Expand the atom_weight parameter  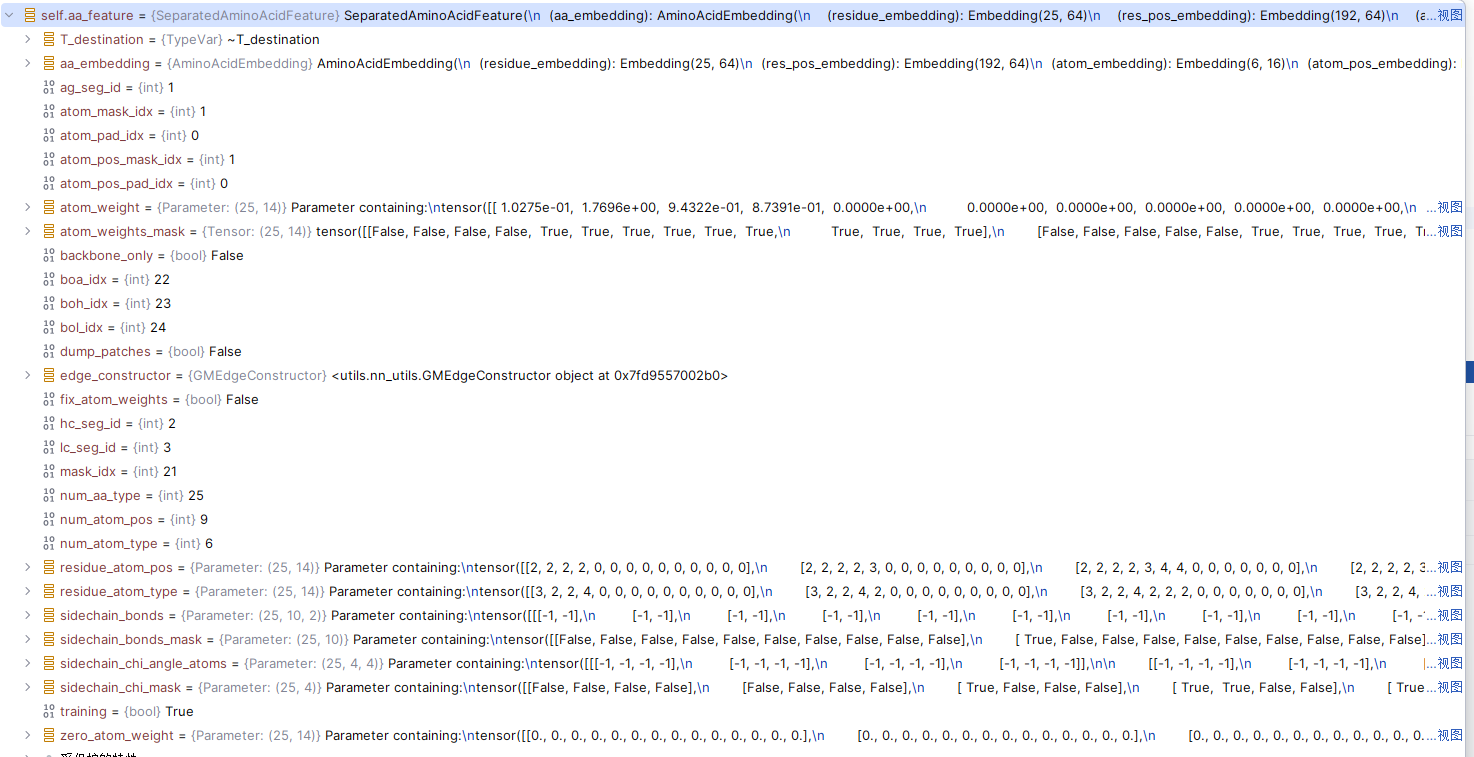[29, 207]
